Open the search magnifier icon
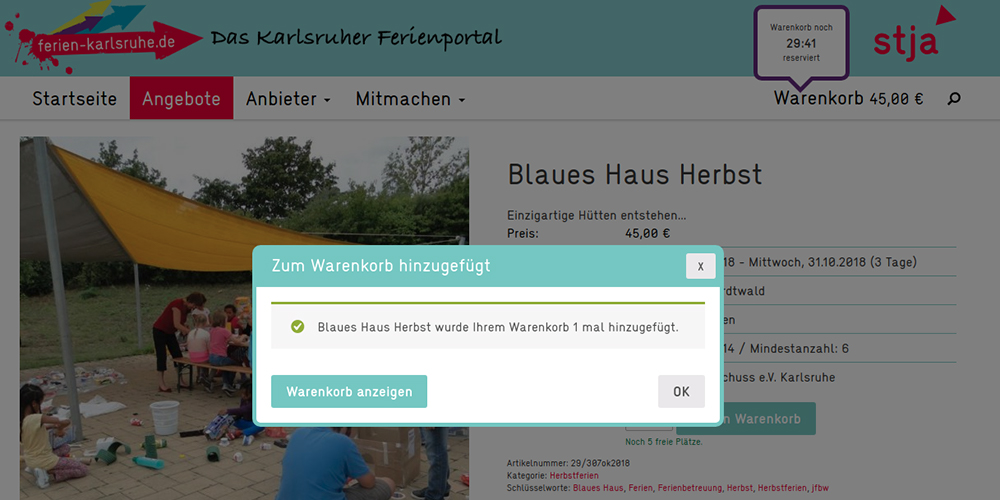The image size is (1000, 500). pos(954,99)
